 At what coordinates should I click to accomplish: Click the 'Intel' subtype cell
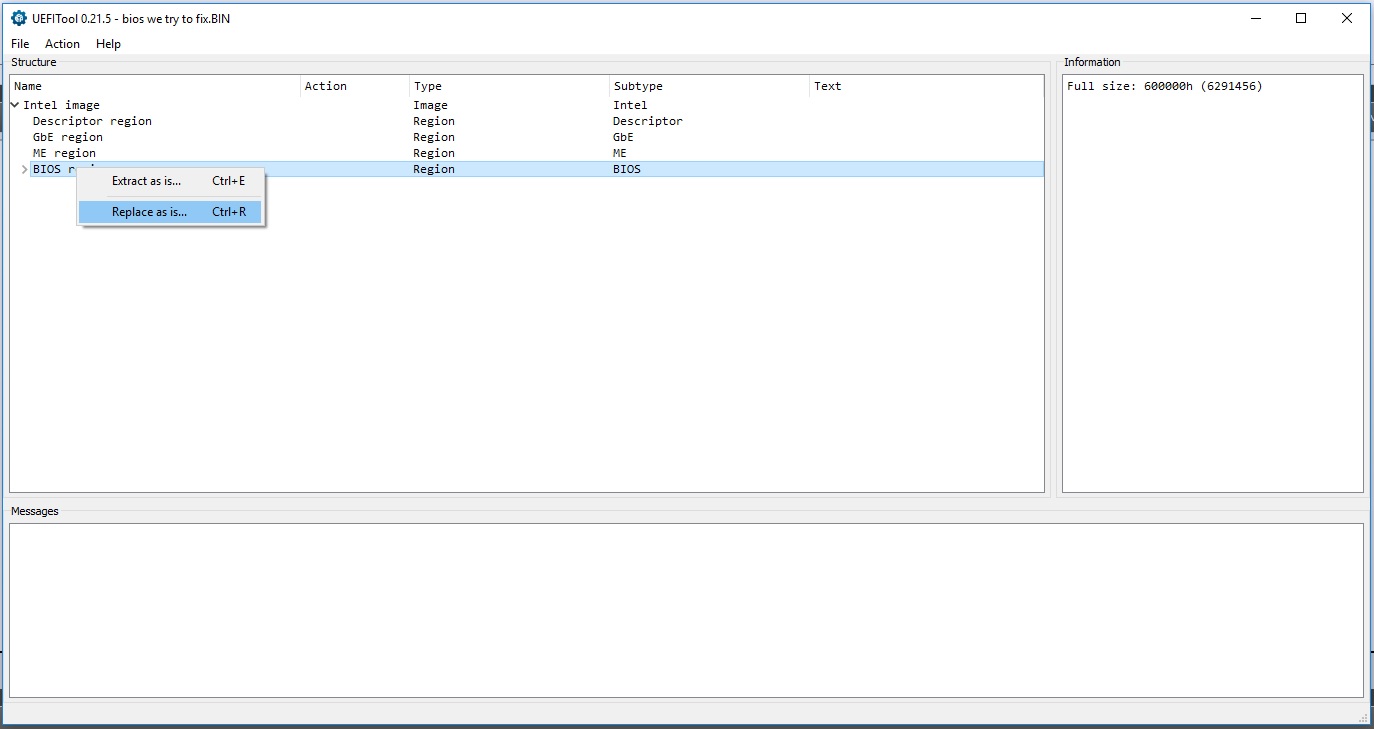point(630,105)
